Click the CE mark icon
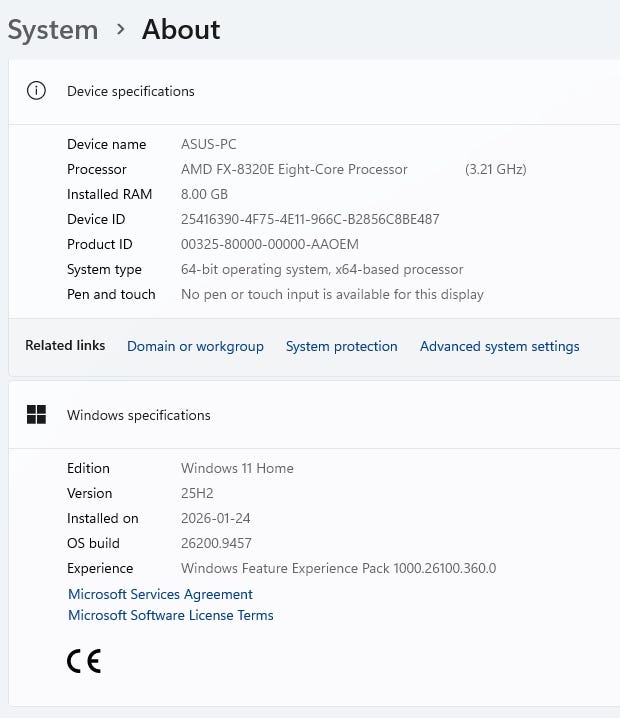 (84, 661)
